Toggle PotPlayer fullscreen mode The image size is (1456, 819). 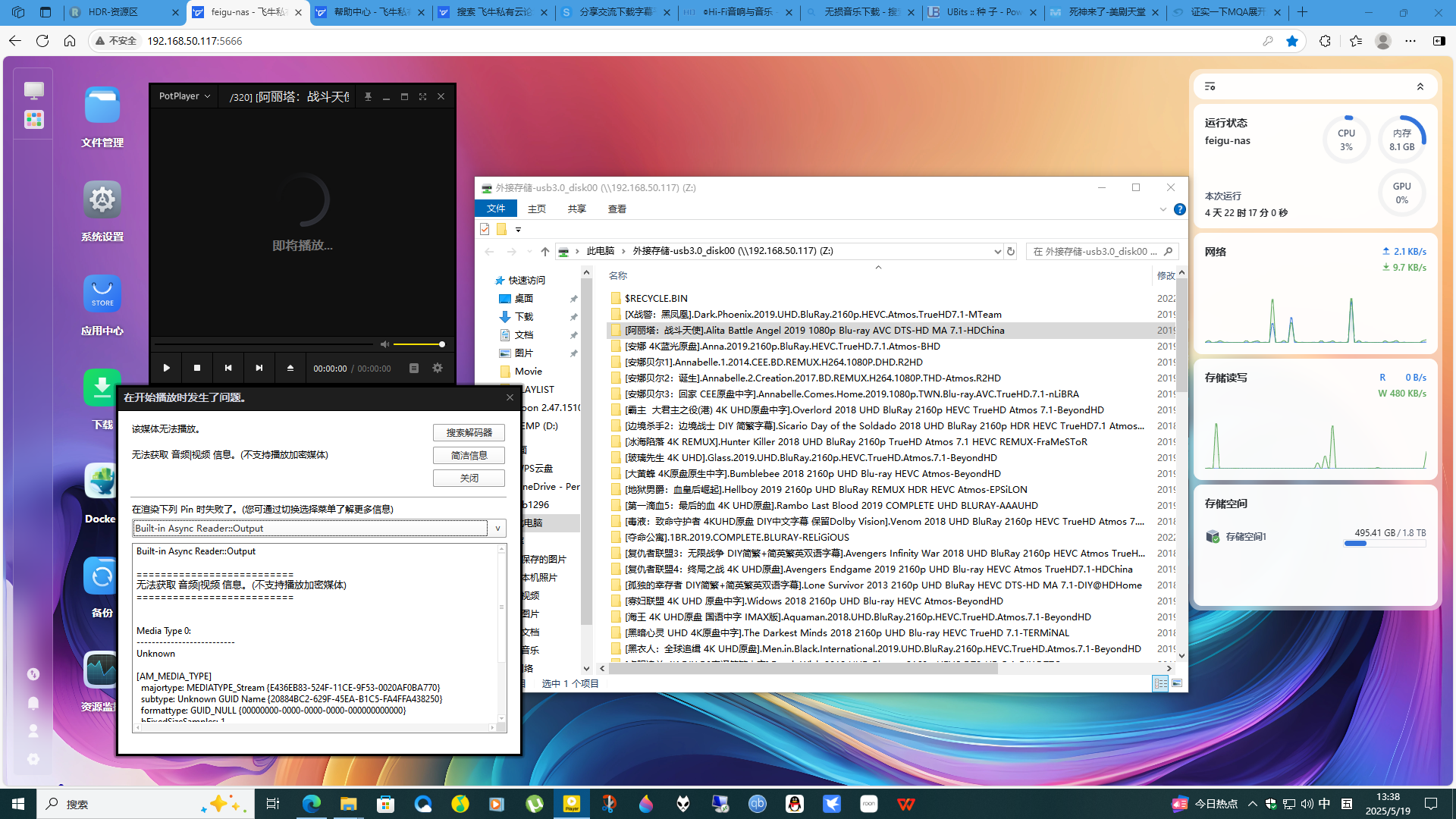point(422,97)
